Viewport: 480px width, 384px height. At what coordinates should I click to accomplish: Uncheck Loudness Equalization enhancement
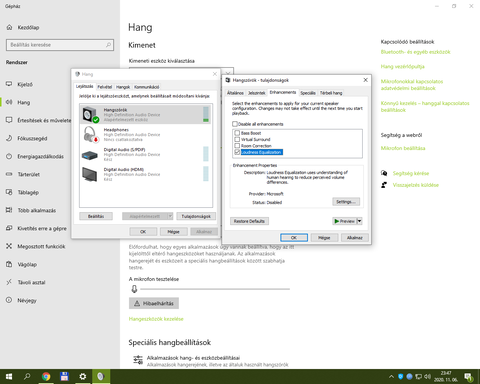[x=237, y=152]
